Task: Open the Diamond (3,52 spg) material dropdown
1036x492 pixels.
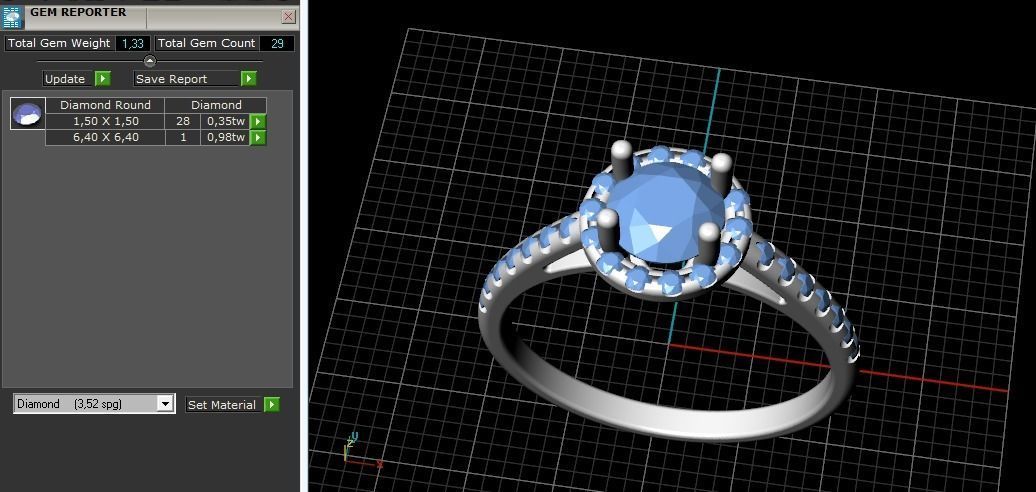Action: (x=165, y=404)
